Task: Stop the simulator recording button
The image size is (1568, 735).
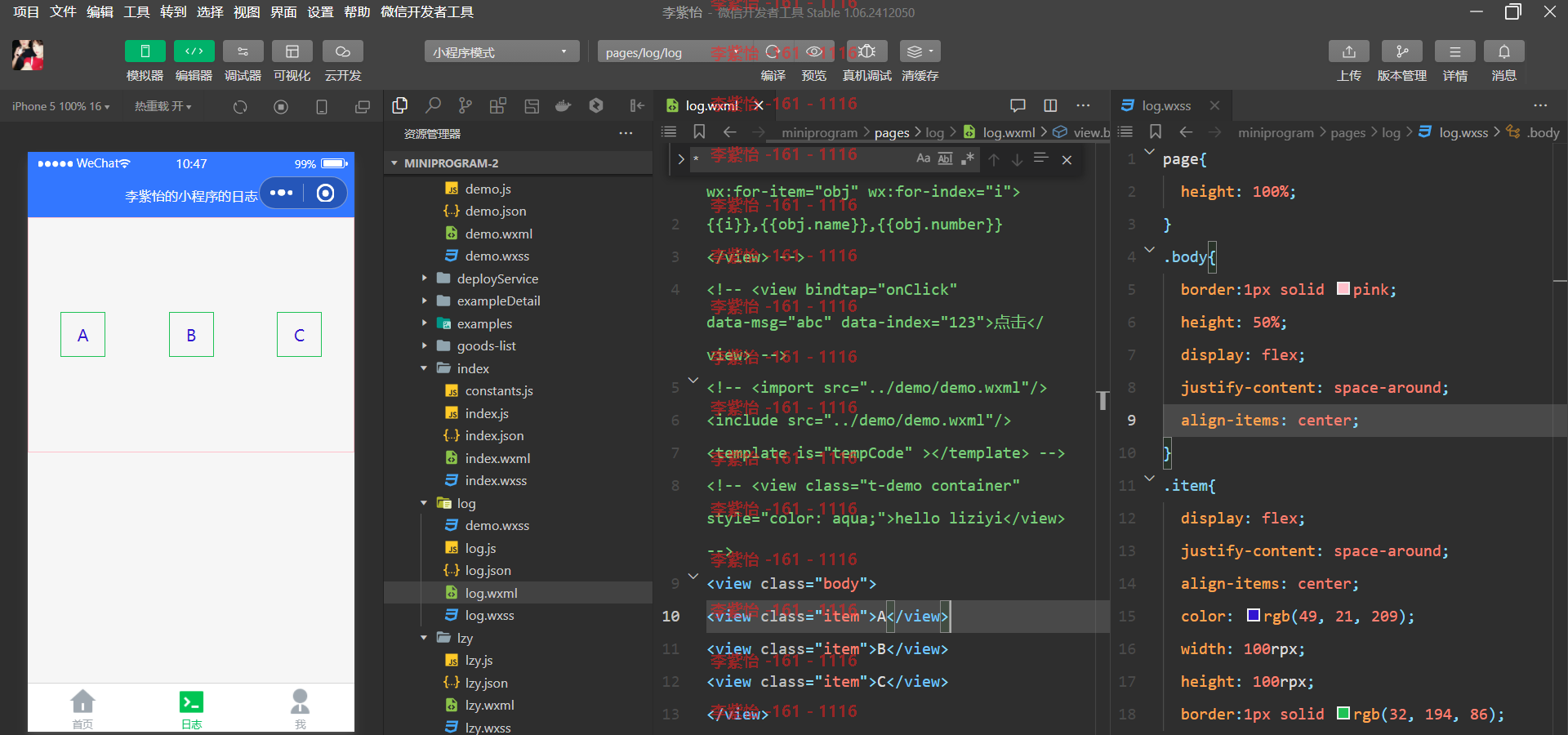Action: pyautogui.click(x=281, y=107)
